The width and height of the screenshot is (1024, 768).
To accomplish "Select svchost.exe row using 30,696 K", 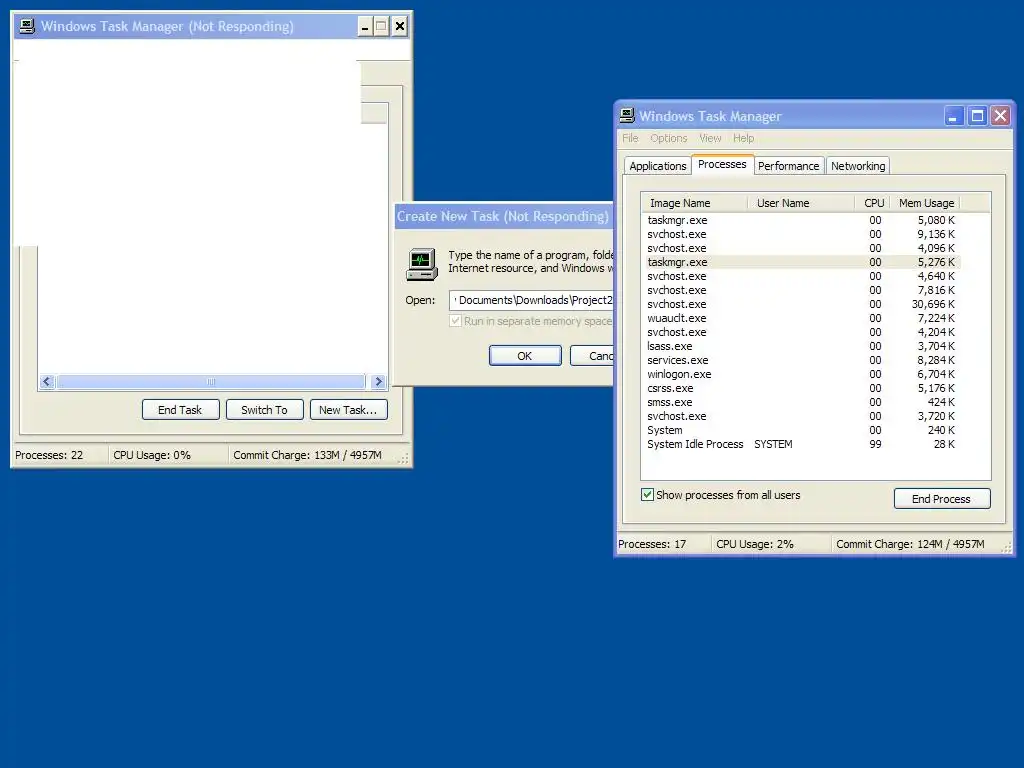I will pos(801,304).
